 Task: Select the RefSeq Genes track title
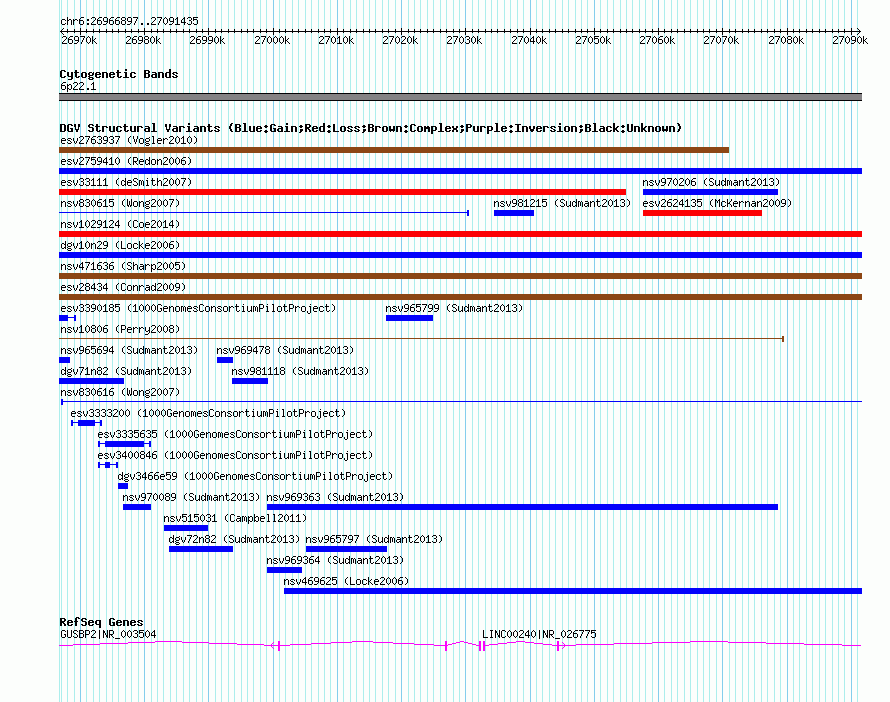[102, 622]
